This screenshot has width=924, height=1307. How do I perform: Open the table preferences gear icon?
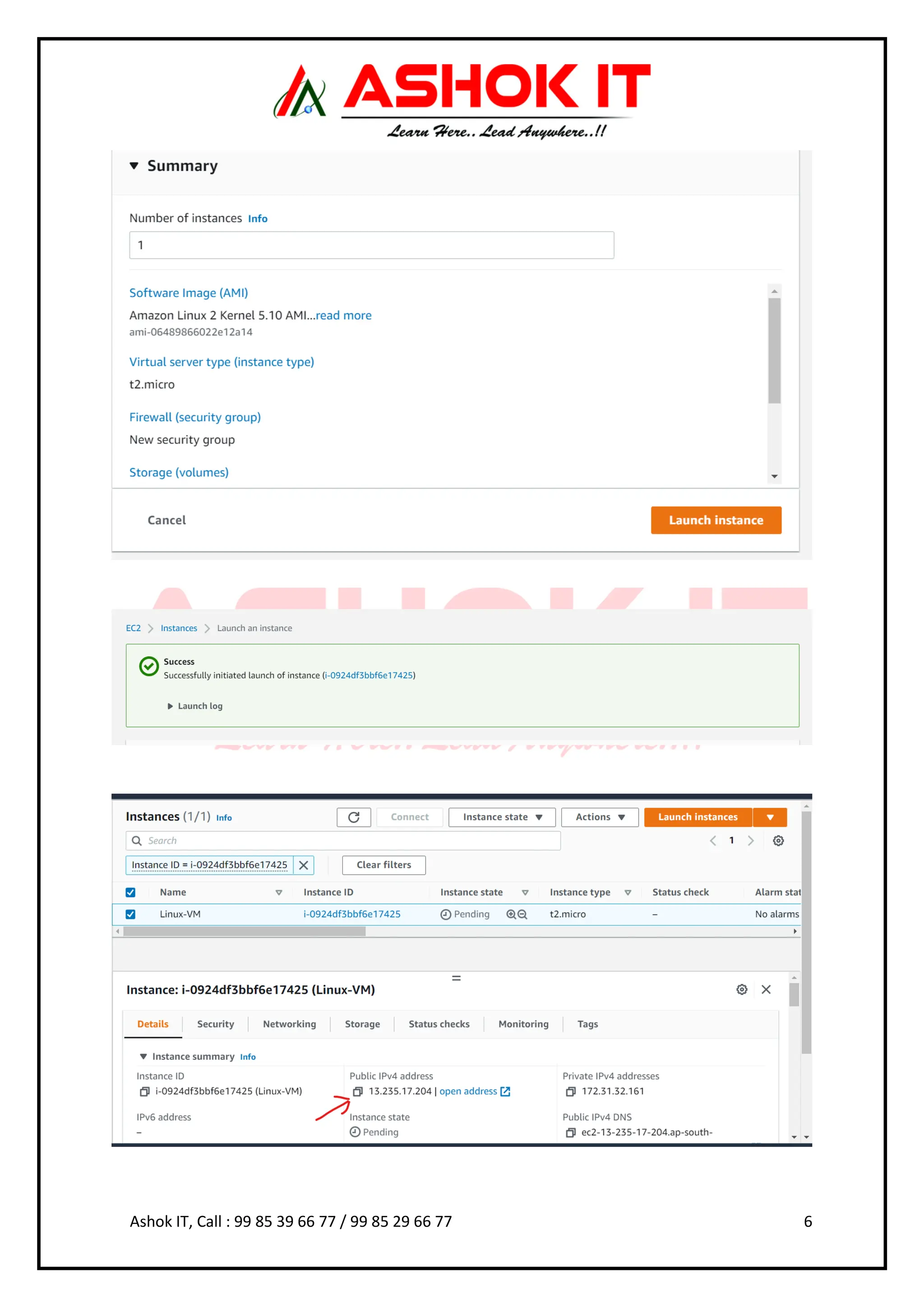pos(778,841)
